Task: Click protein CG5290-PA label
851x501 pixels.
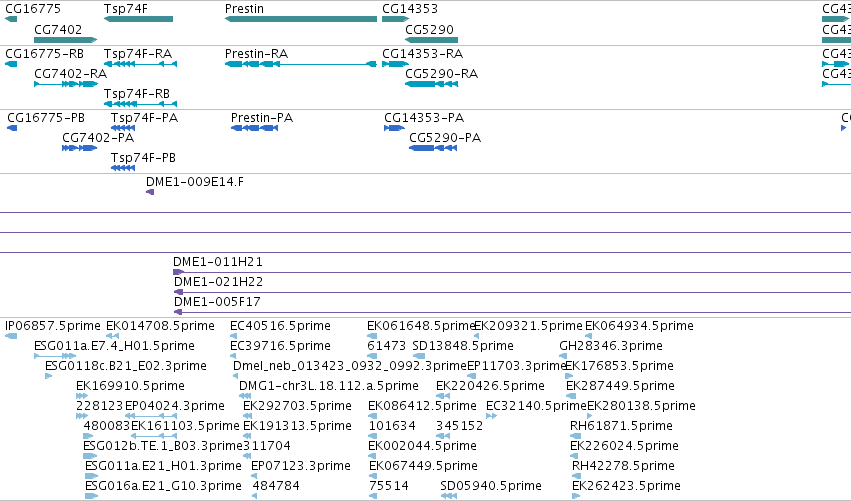Action: pyautogui.click(x=445, y=138)
